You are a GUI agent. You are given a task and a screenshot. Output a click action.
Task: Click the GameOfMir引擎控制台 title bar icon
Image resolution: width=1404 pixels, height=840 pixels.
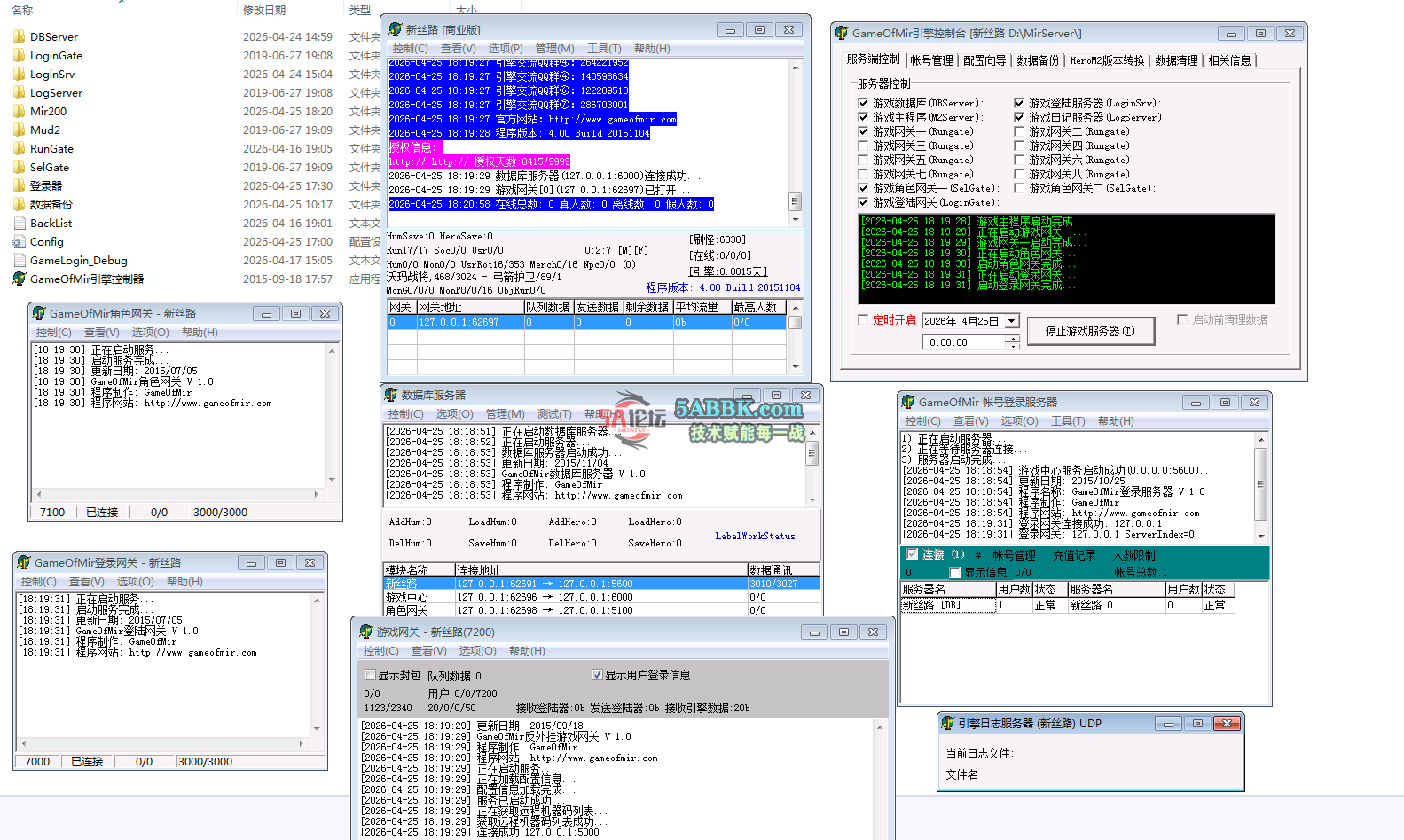pyautogui.click(x=842, y=34)
